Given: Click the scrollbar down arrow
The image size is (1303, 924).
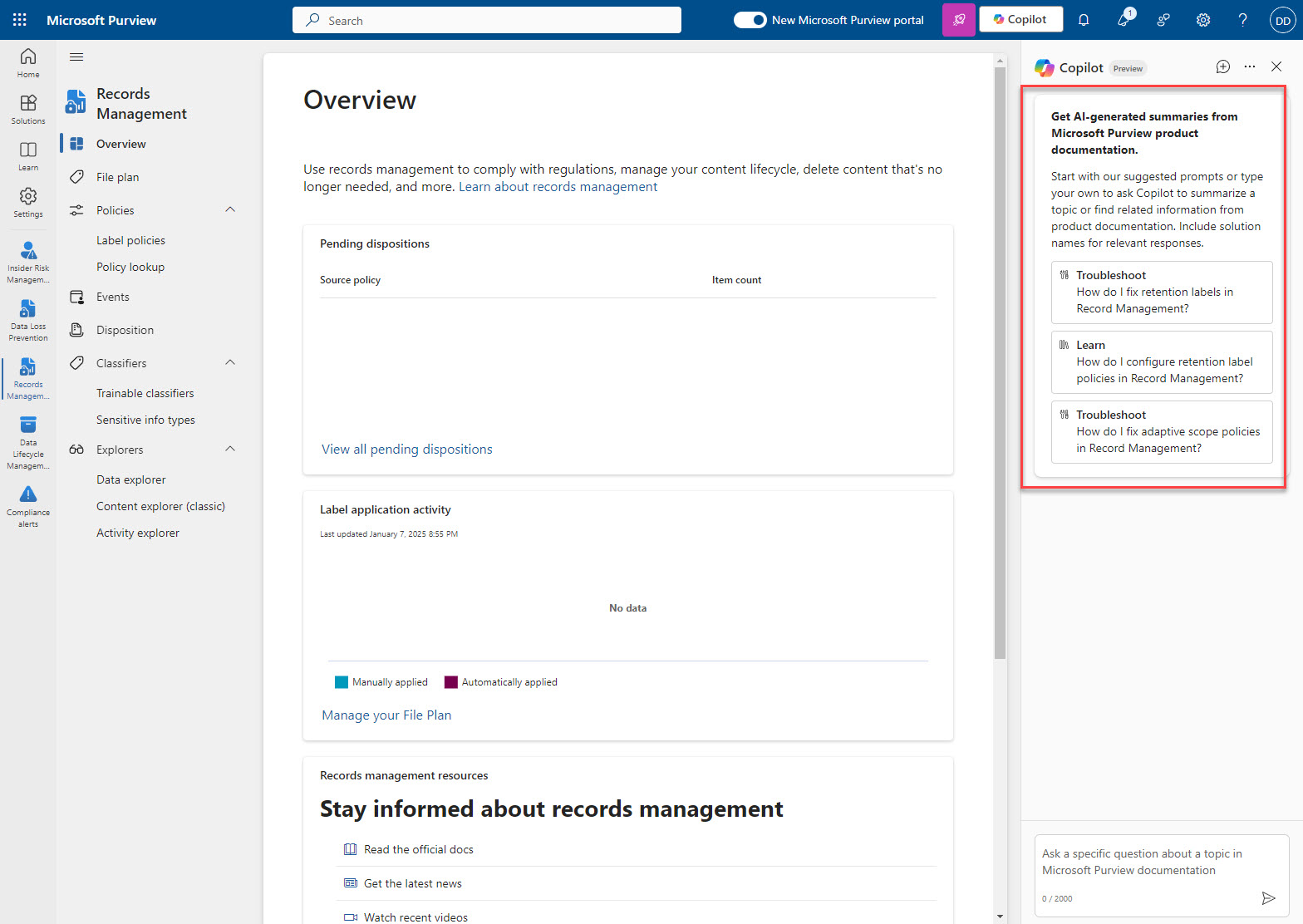Looking at the screenshot, I should [1000, 917].
